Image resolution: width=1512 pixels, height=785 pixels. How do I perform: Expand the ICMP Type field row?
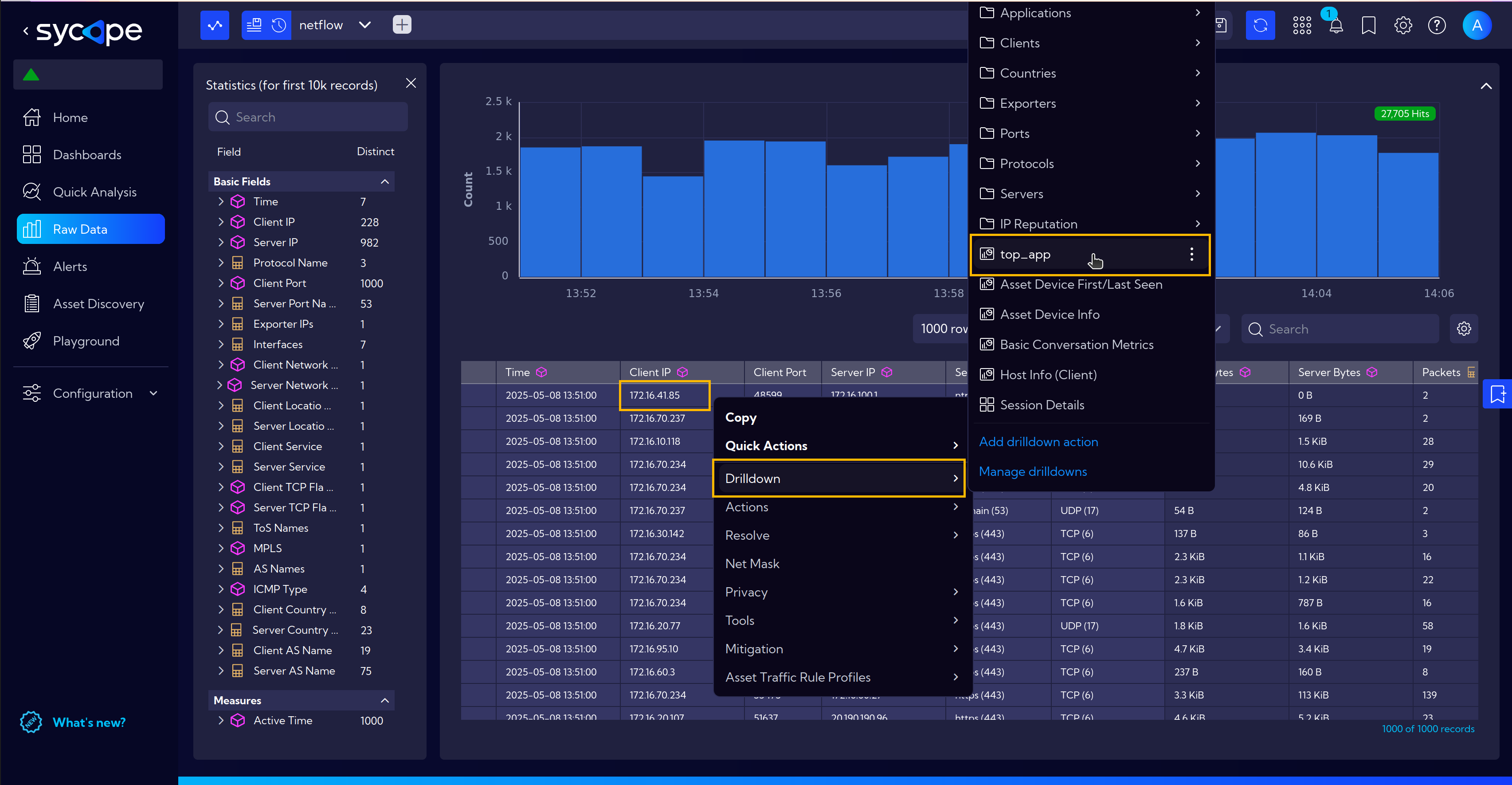pos(221,589)
